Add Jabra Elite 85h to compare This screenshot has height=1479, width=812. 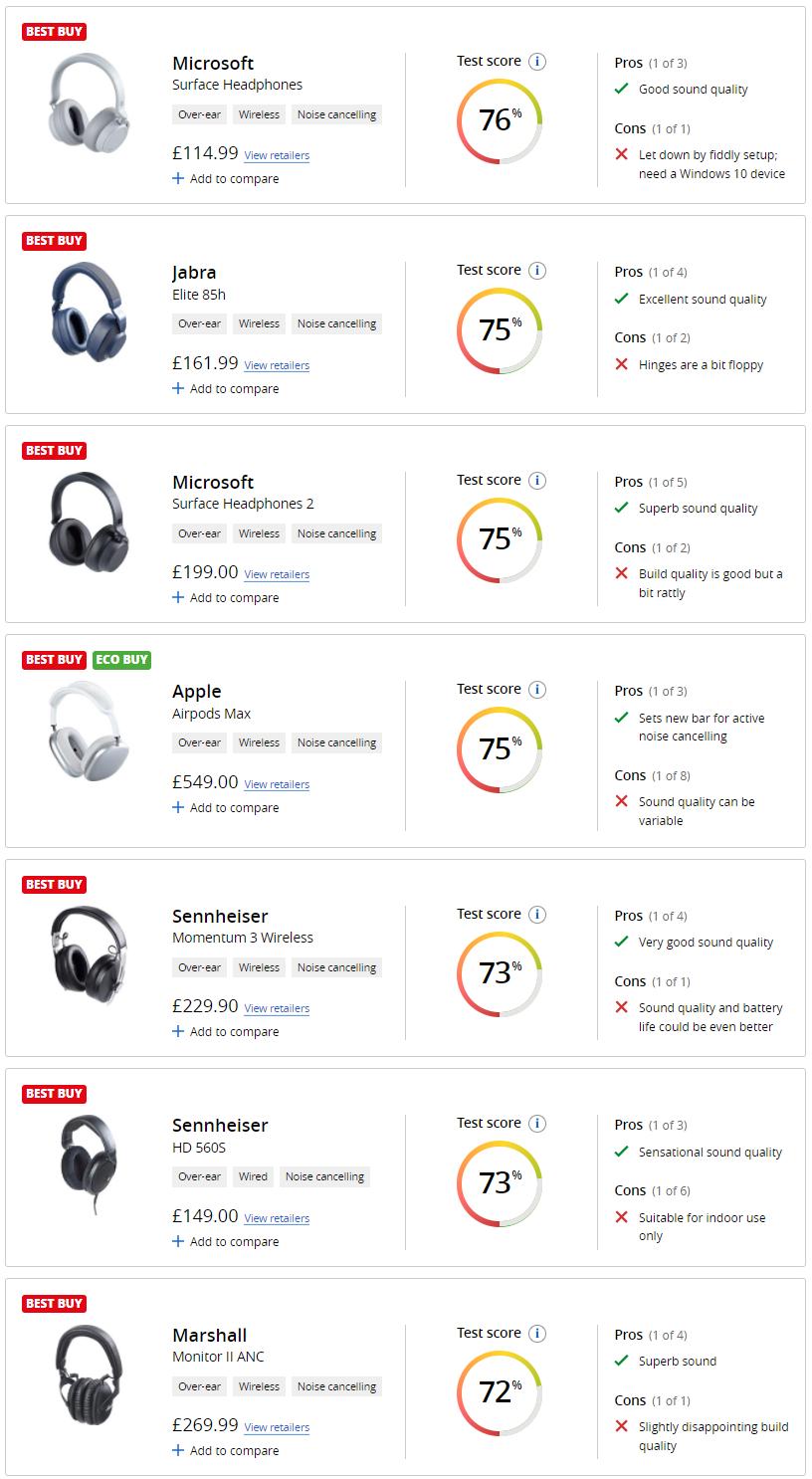[x=226, y=389]
